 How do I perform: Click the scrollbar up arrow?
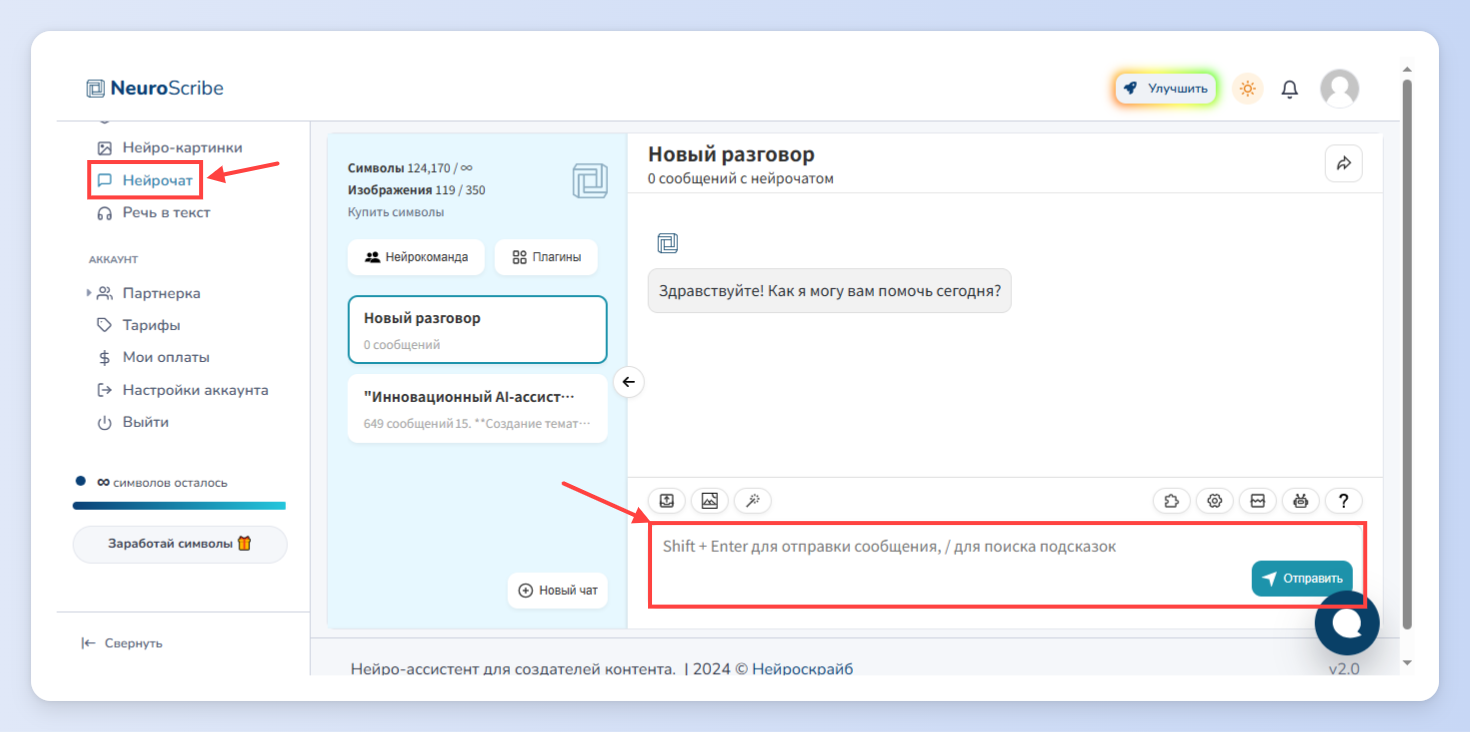(x=1407, y=70)
